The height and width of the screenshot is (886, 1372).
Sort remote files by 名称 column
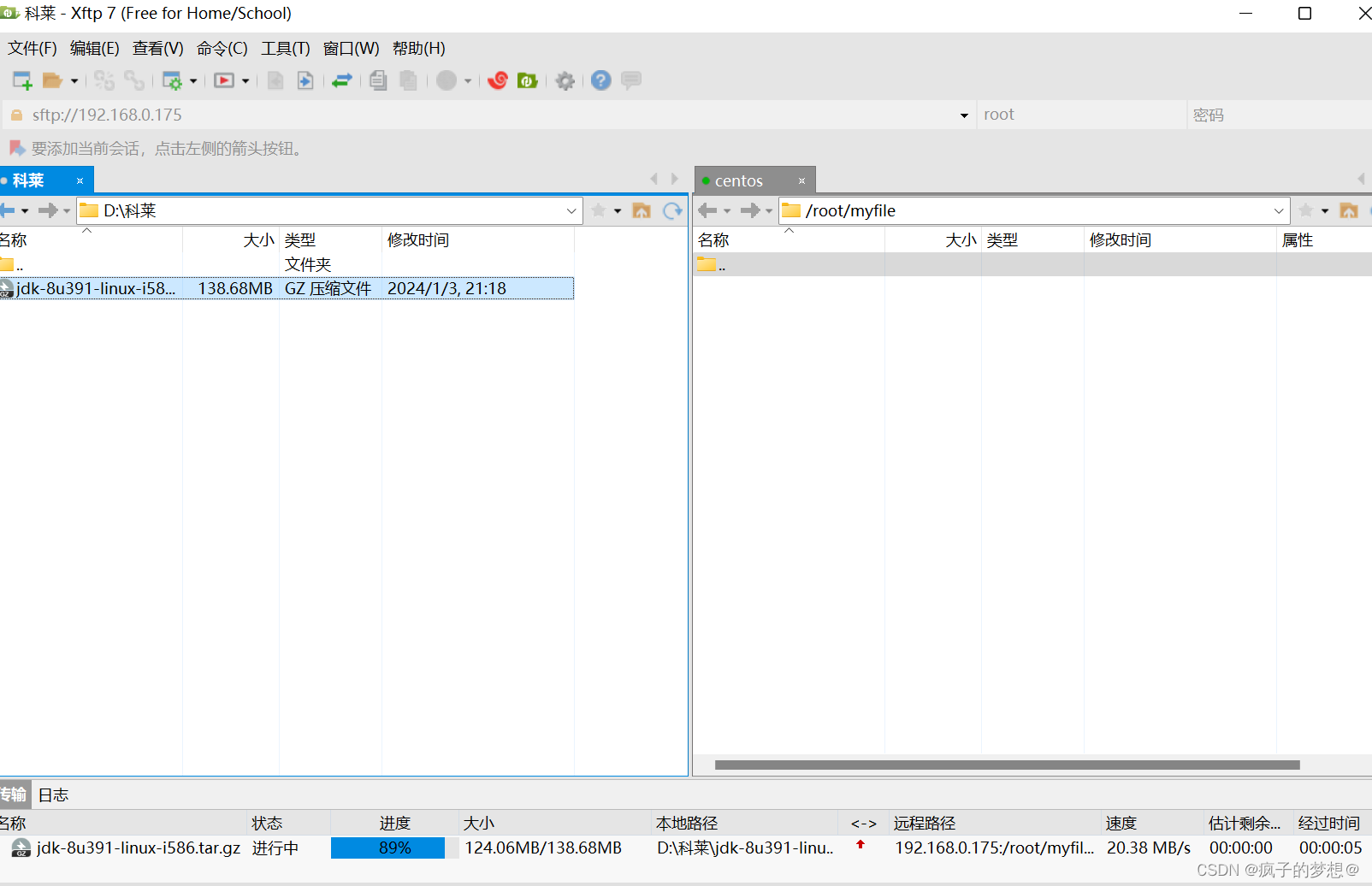pos(789,240)
